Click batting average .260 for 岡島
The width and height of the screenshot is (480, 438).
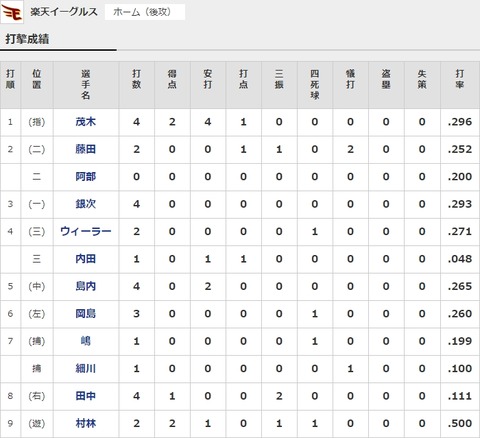point(460,314)
